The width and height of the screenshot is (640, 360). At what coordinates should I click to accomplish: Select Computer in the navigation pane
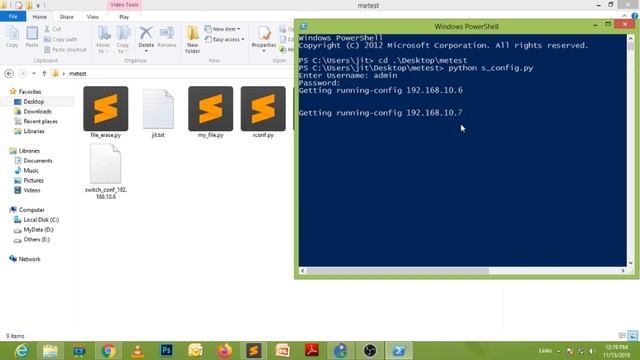click(x=31, y=210)
